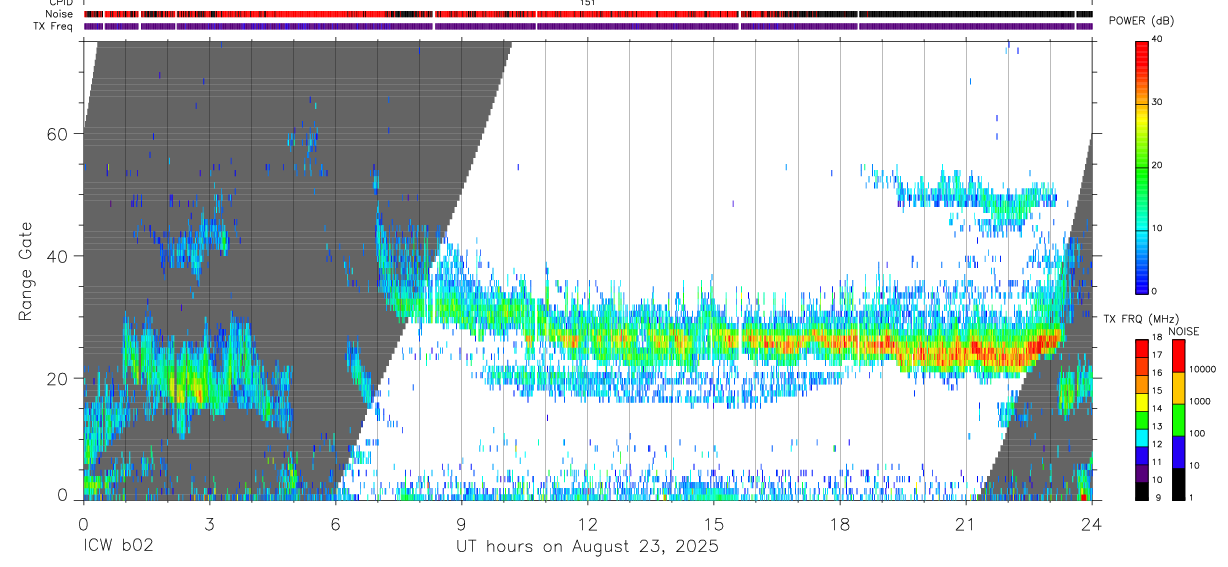Click the TX Freq row label at the top
Viewport: 1228px width, 567px height.
click(x=55, y=25)
